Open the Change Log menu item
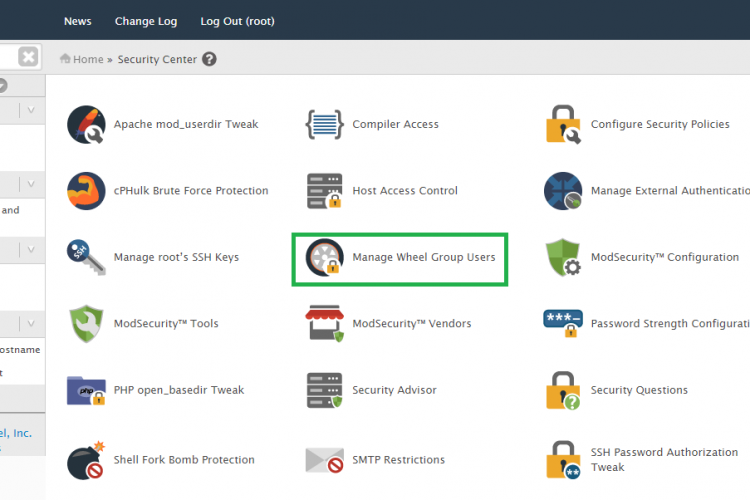 tap(146, 22)
